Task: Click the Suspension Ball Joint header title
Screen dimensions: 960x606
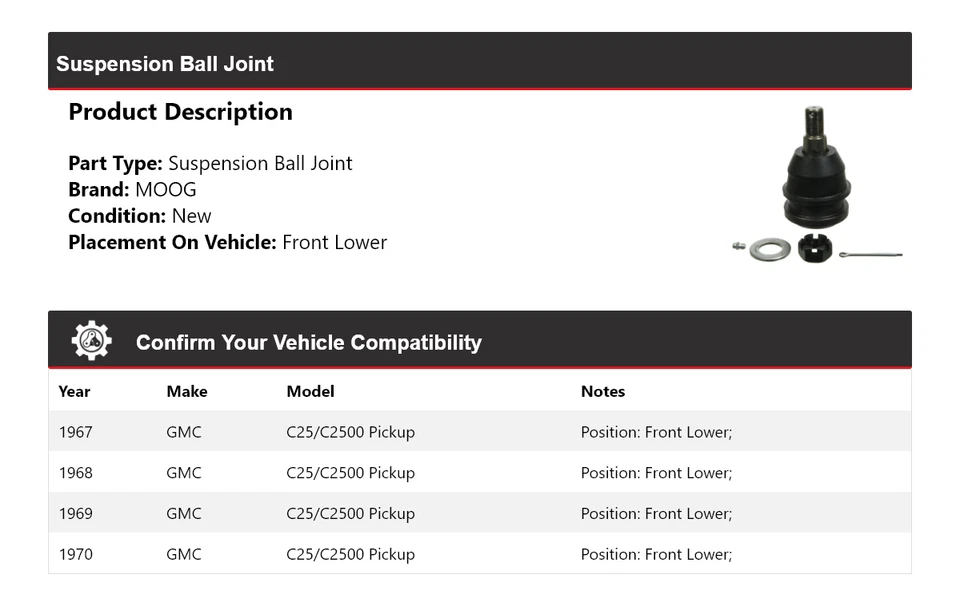Action: click(x=165, y=64)
